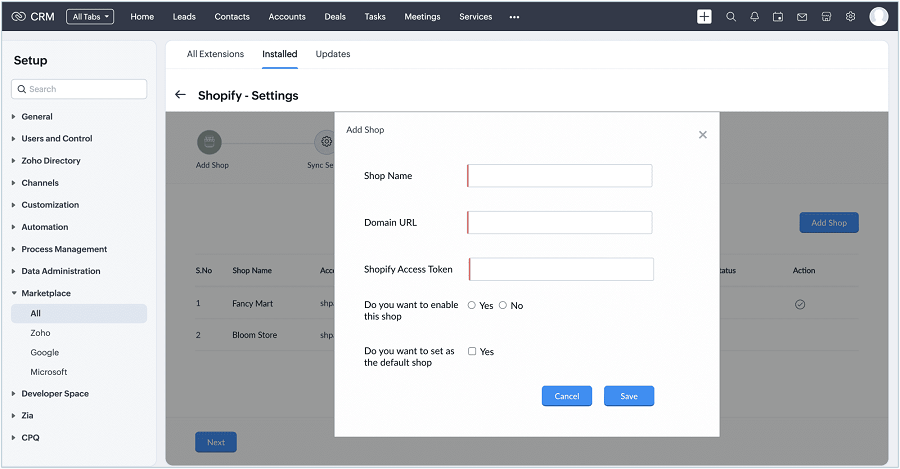Image resolution: width=900 pixels, height=469 pixels.
Task: Select No for enabling this shop
Action: pos(503,305)
